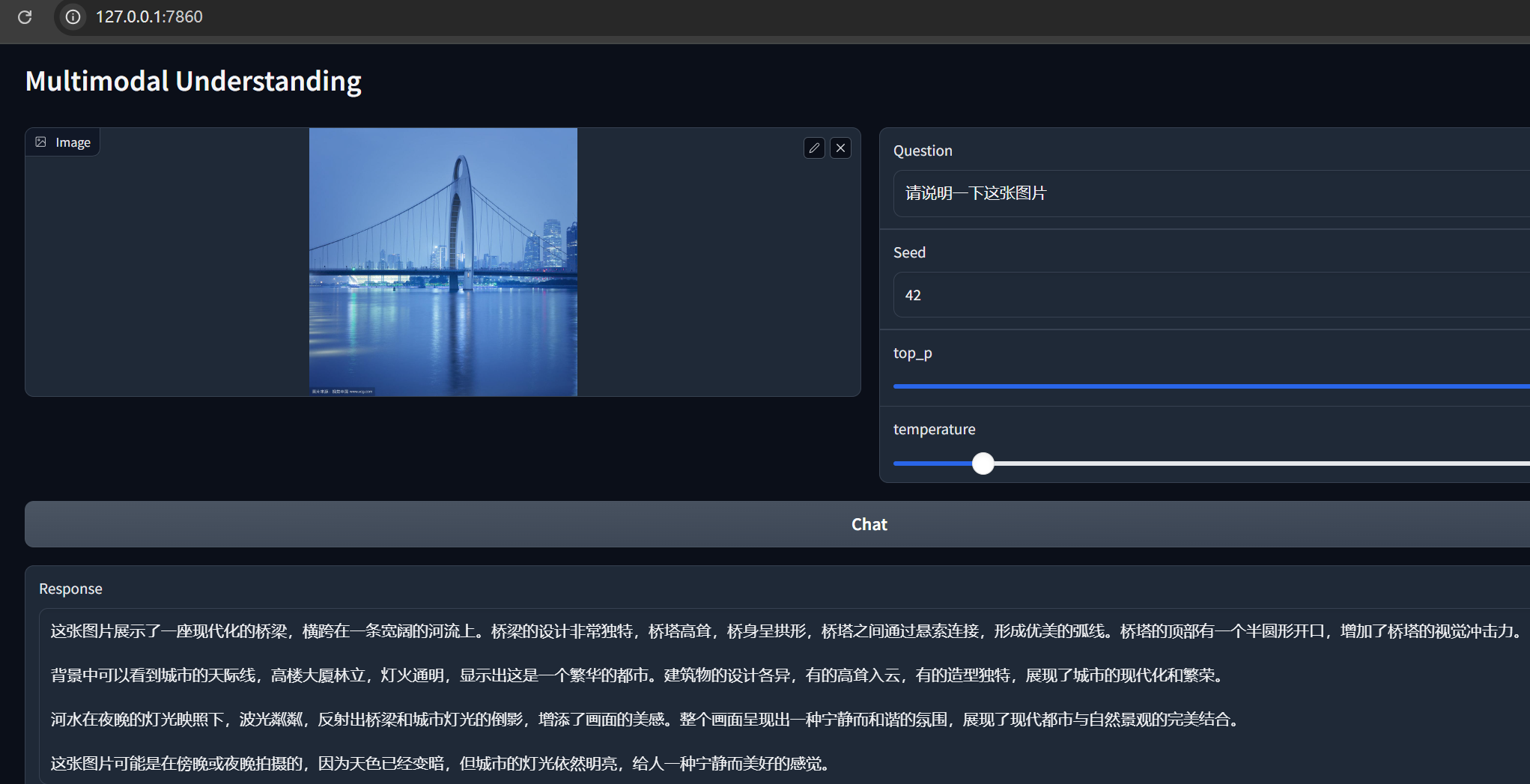Click the Question label
The width and height of the screenshot is (1530, 784).
923,151
